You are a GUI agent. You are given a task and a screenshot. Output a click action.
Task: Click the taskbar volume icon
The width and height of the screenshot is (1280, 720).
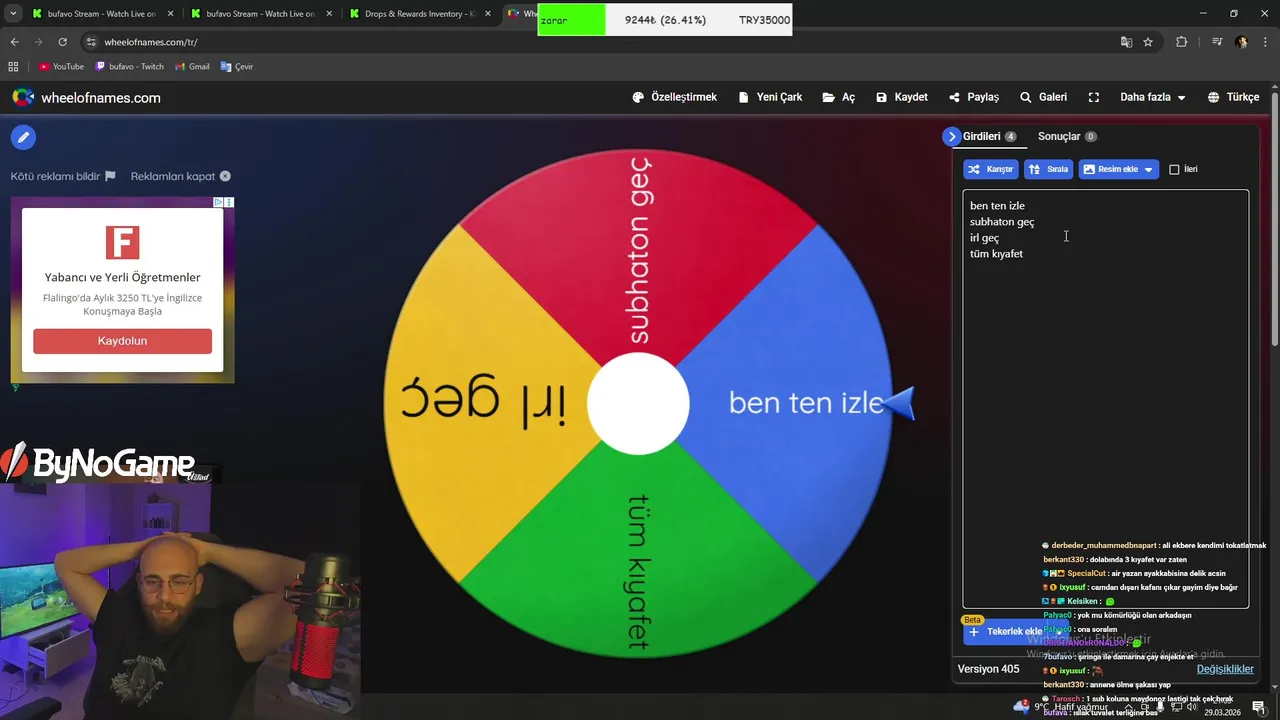1191,707
